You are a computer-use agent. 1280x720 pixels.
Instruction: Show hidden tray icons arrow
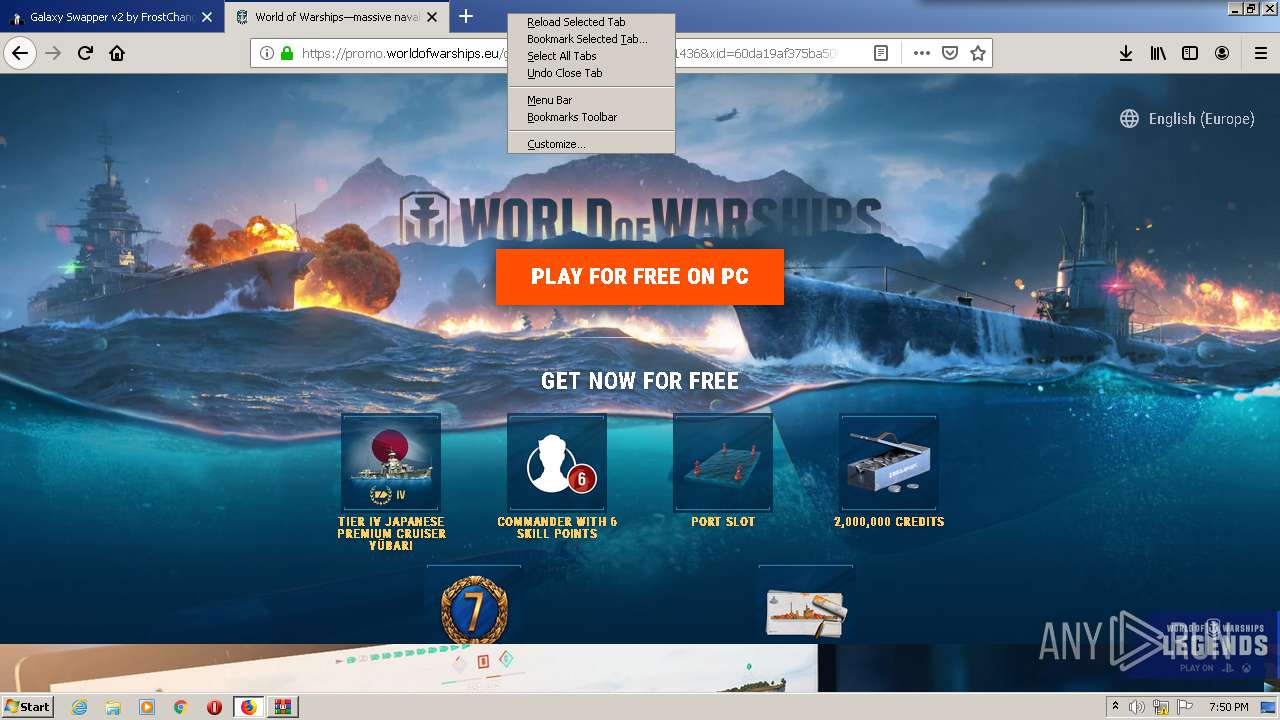pos(1115,707)
